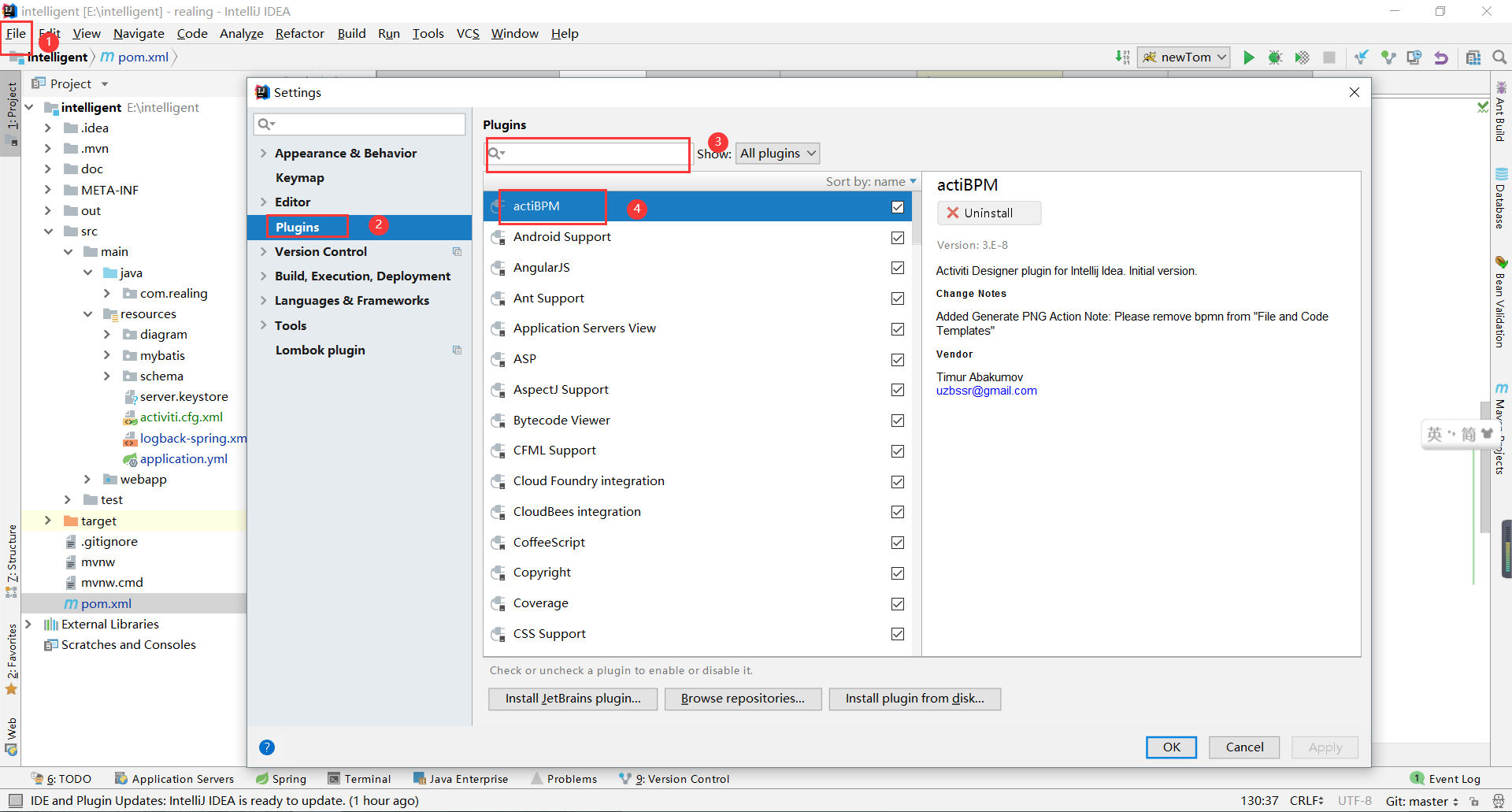The height and width of the screenshot is (812, 1512).
Task: Toggle the CoffeeScript plugin checkbox
Action: click(898, 543)
